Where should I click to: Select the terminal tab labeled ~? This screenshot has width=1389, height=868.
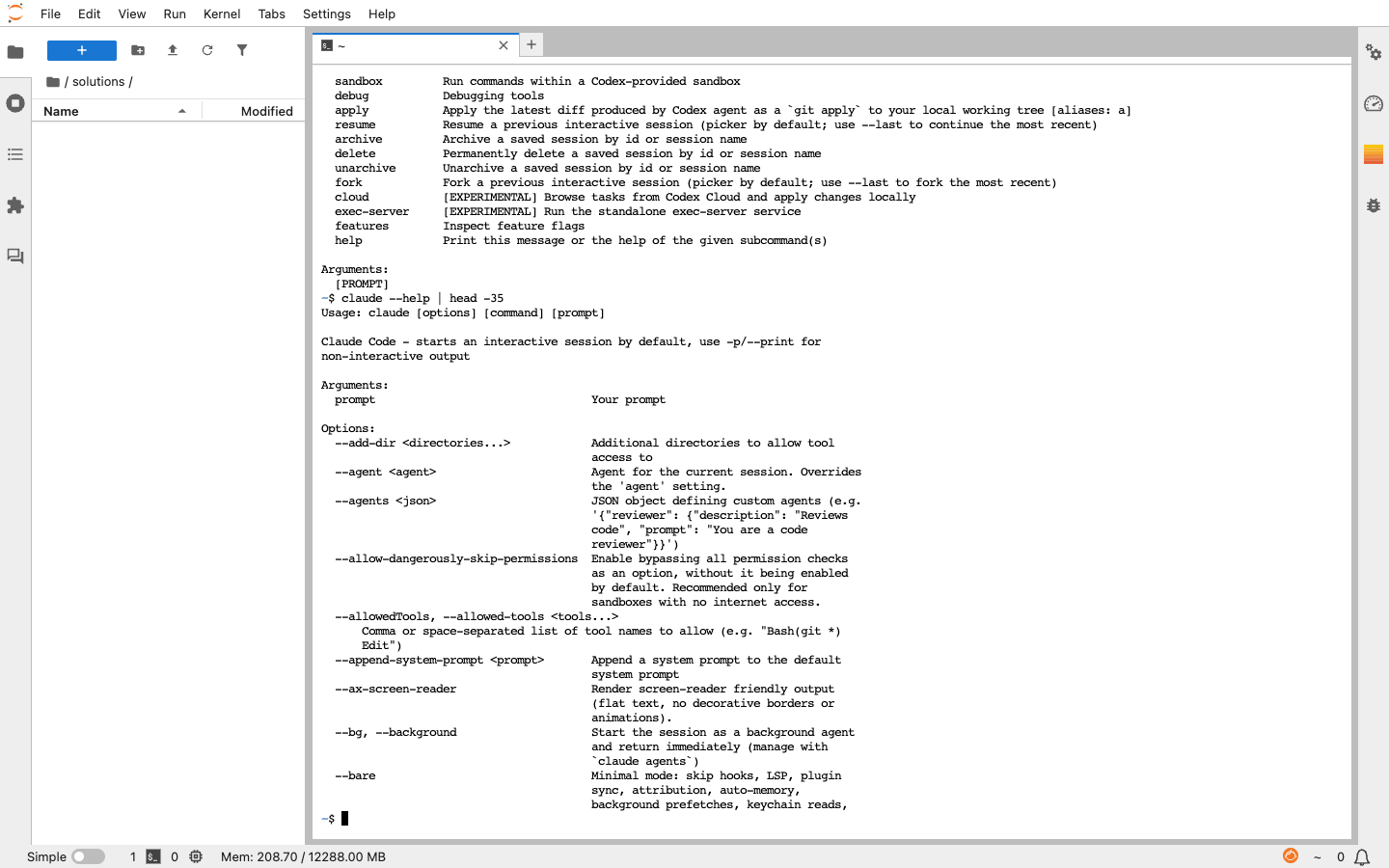415,45
